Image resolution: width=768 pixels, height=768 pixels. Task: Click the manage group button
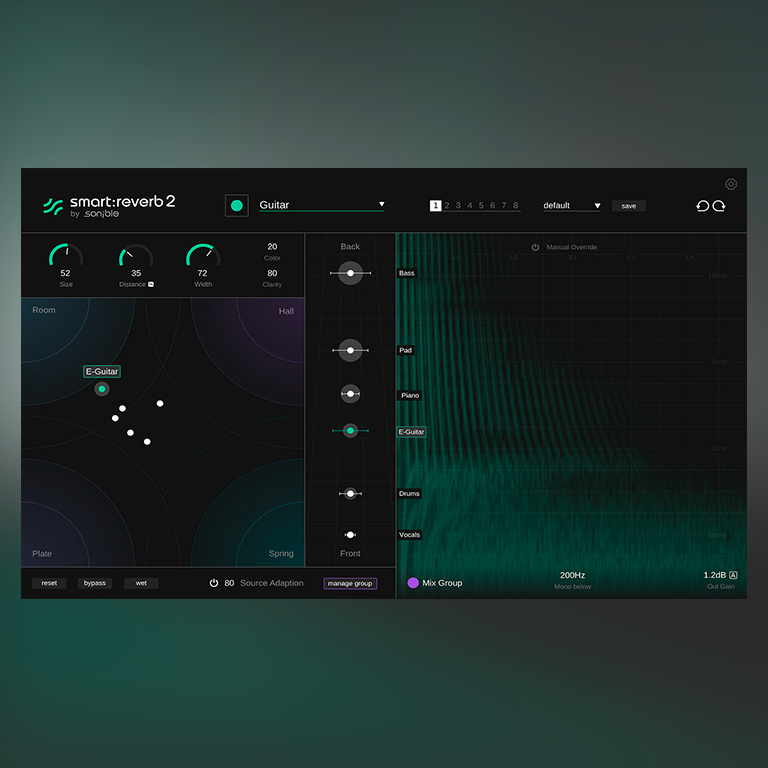[x=350, y=583]
